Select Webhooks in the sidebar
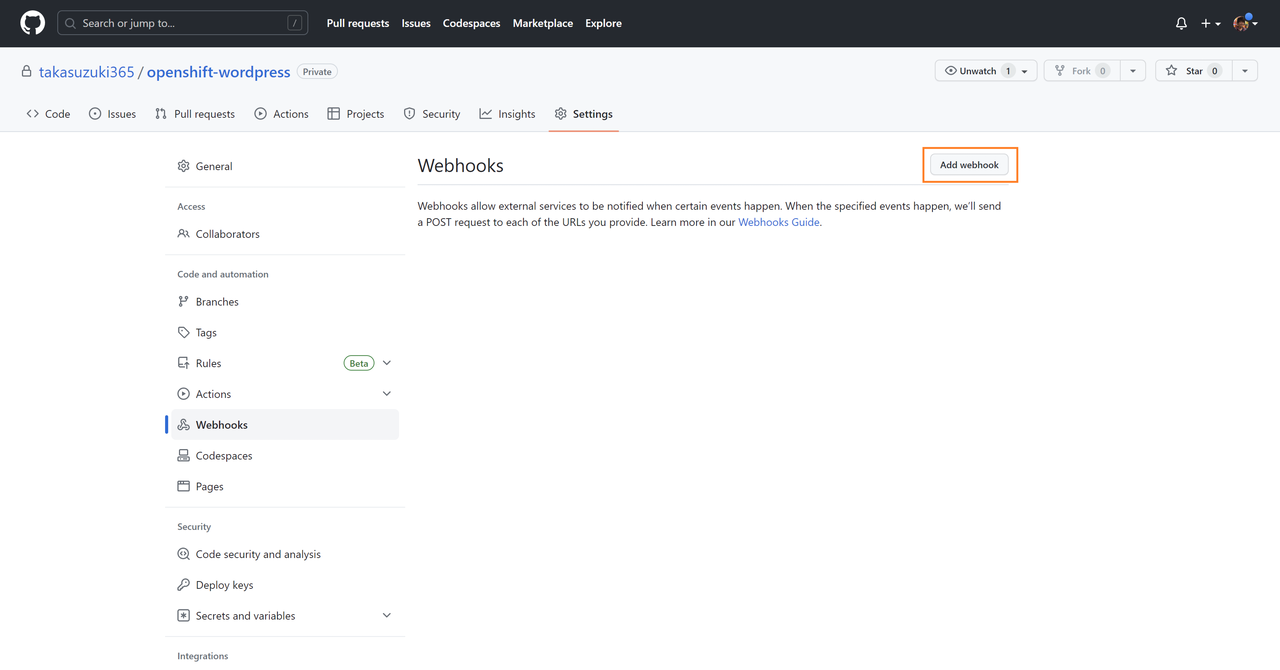The width and height of the screenshot is (1280, 670). [x=285, y=425]
